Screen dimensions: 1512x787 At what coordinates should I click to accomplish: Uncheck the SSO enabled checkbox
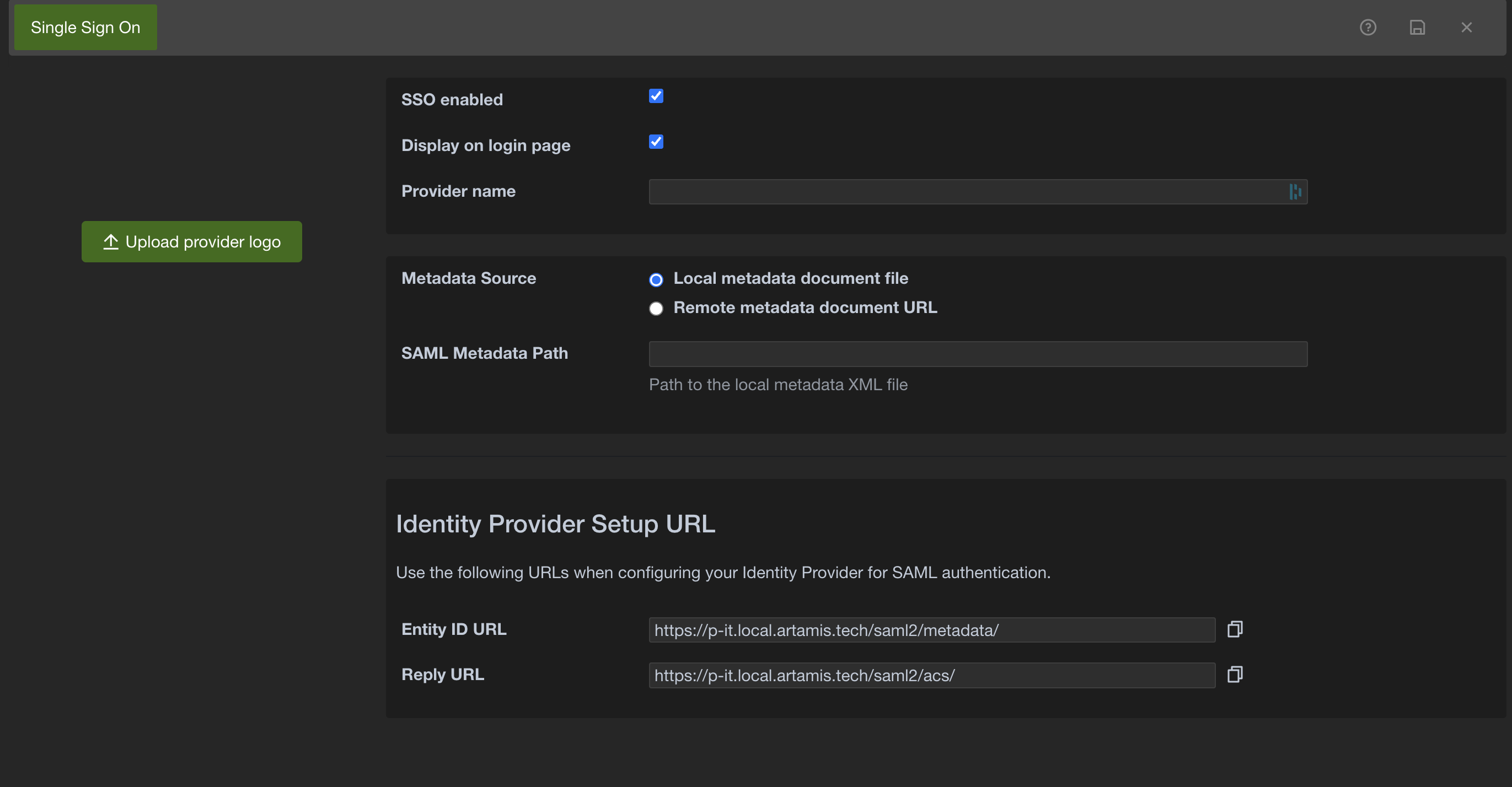point(656,96)
